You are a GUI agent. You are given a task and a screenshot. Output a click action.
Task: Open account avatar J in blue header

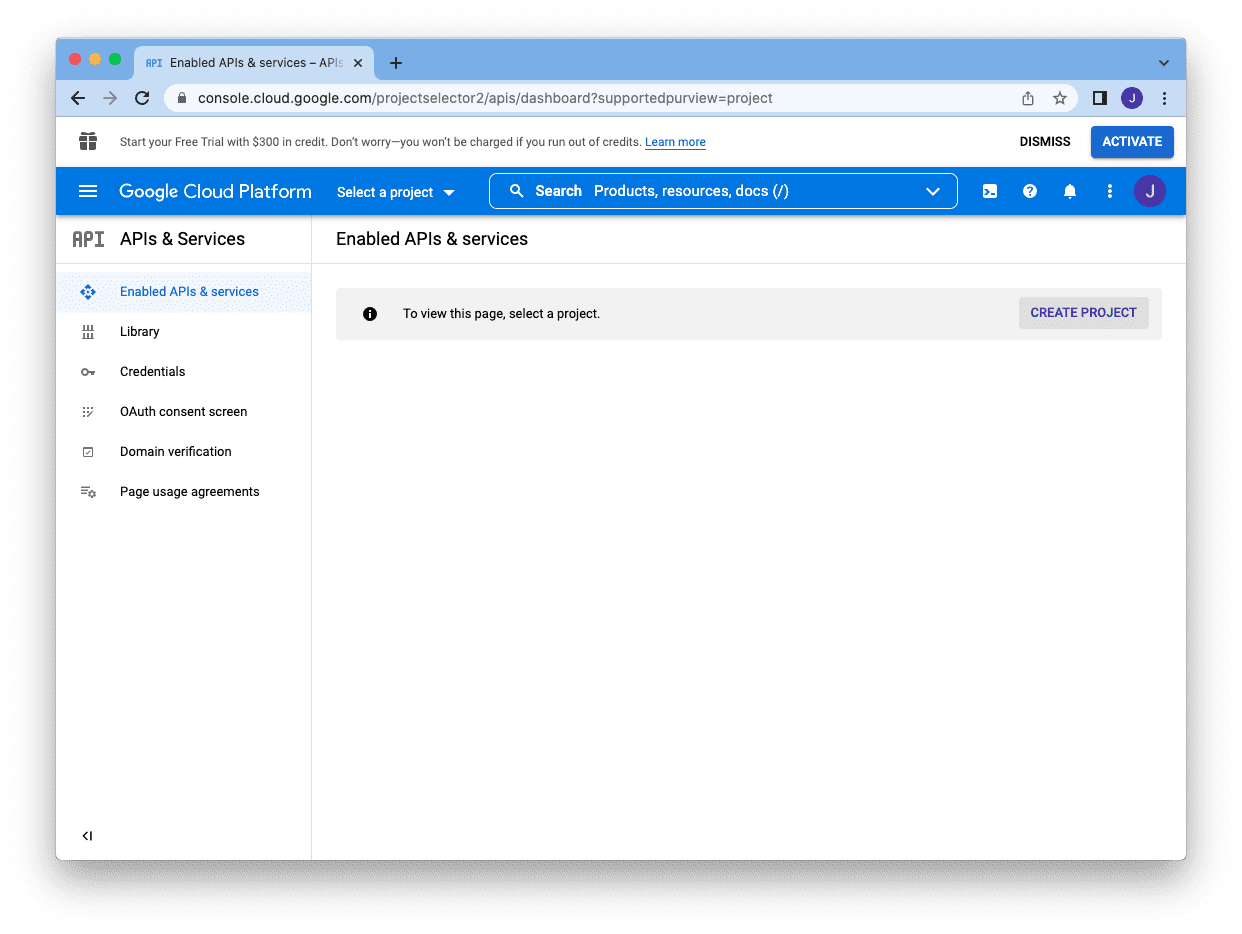1150,191
